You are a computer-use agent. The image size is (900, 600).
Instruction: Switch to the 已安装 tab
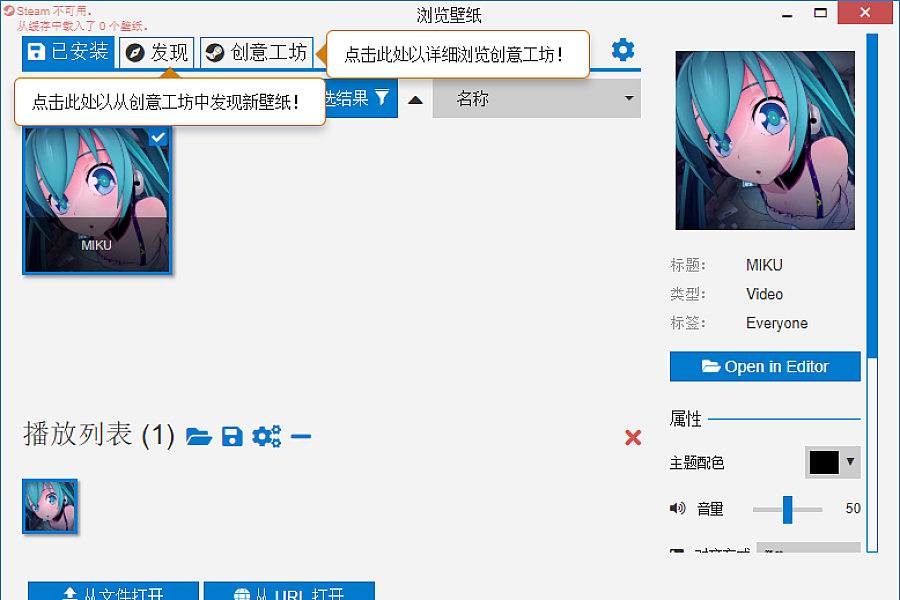click(68, 52)
